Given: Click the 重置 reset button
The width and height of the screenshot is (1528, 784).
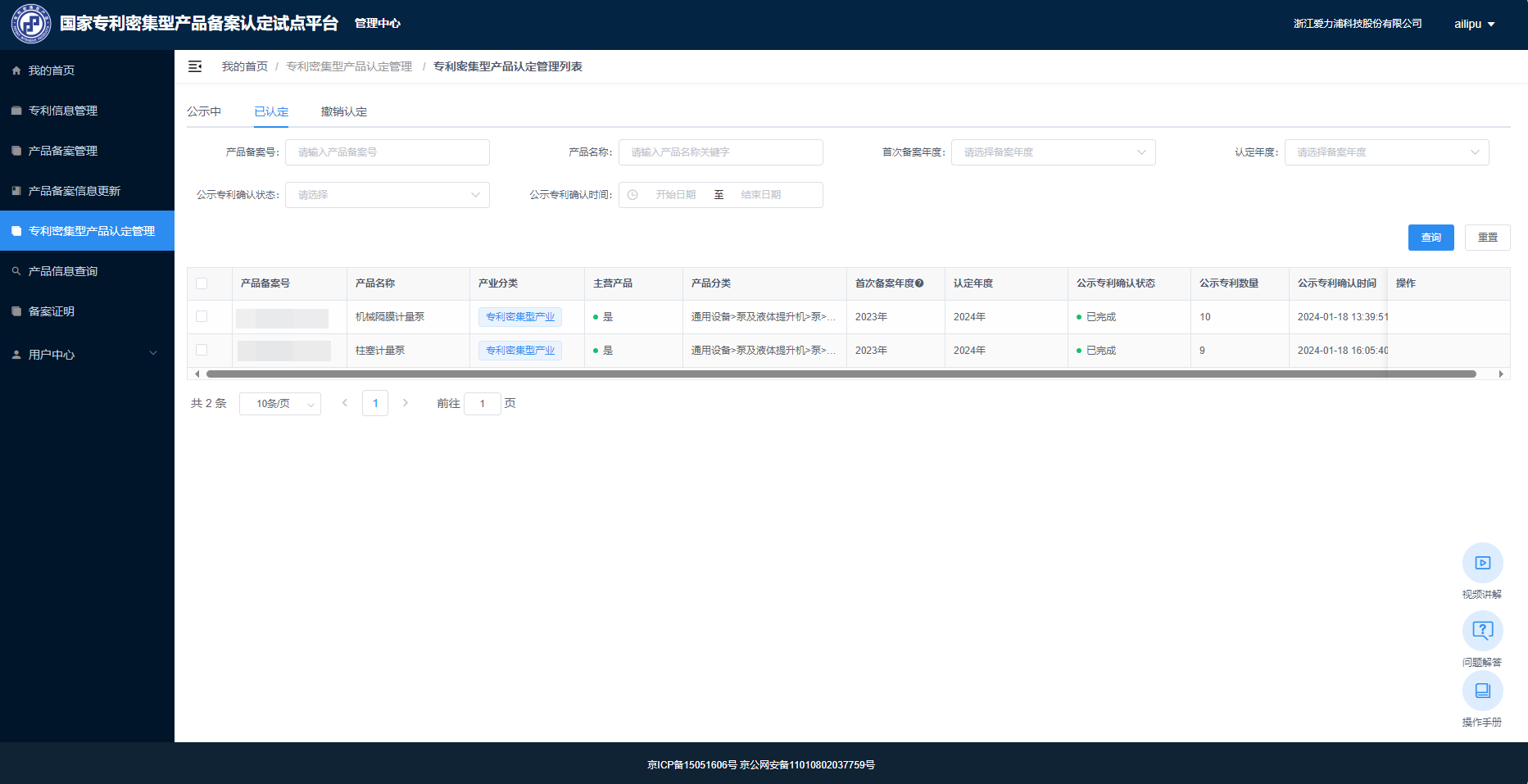Looking at the screenshot, I should point(1488,238).
